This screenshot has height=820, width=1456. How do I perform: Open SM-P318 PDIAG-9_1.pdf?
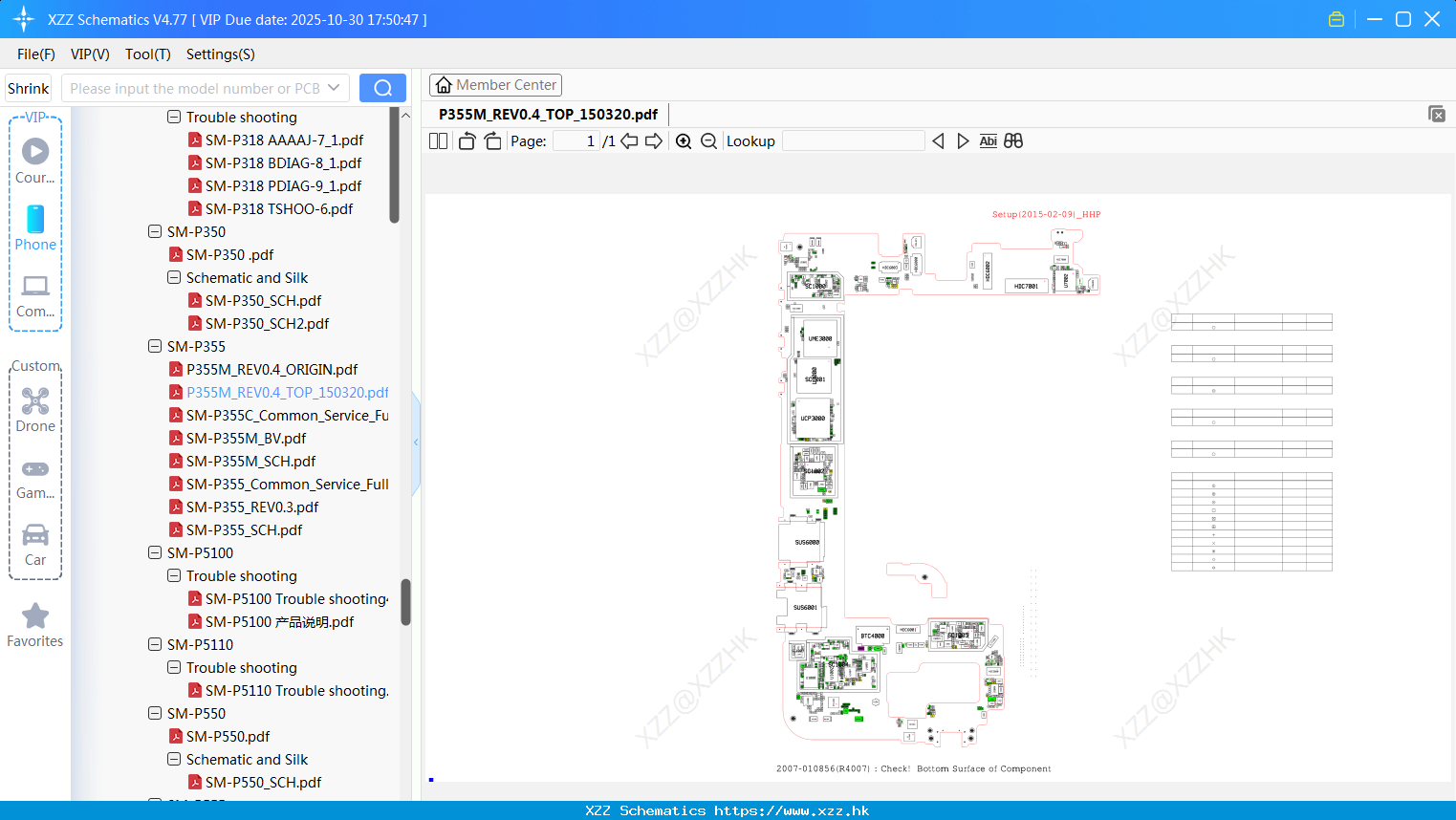click(x=283, y=185)
